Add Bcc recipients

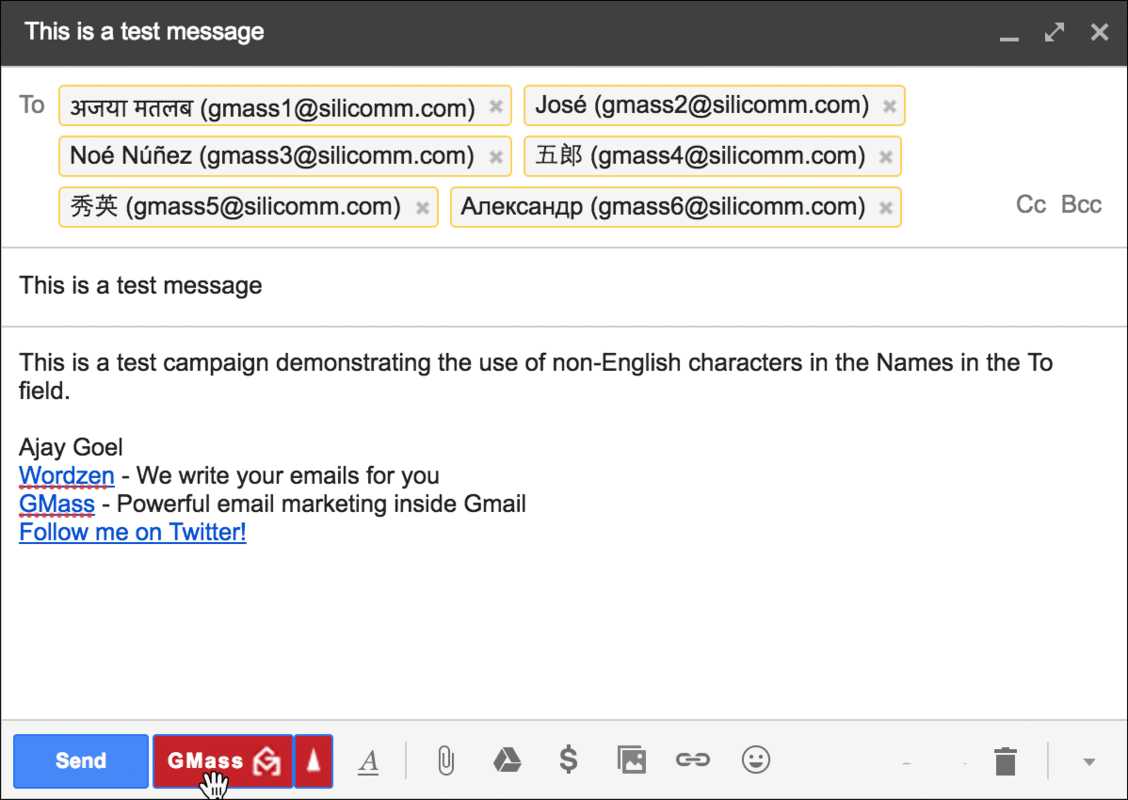coord(1081,204)
